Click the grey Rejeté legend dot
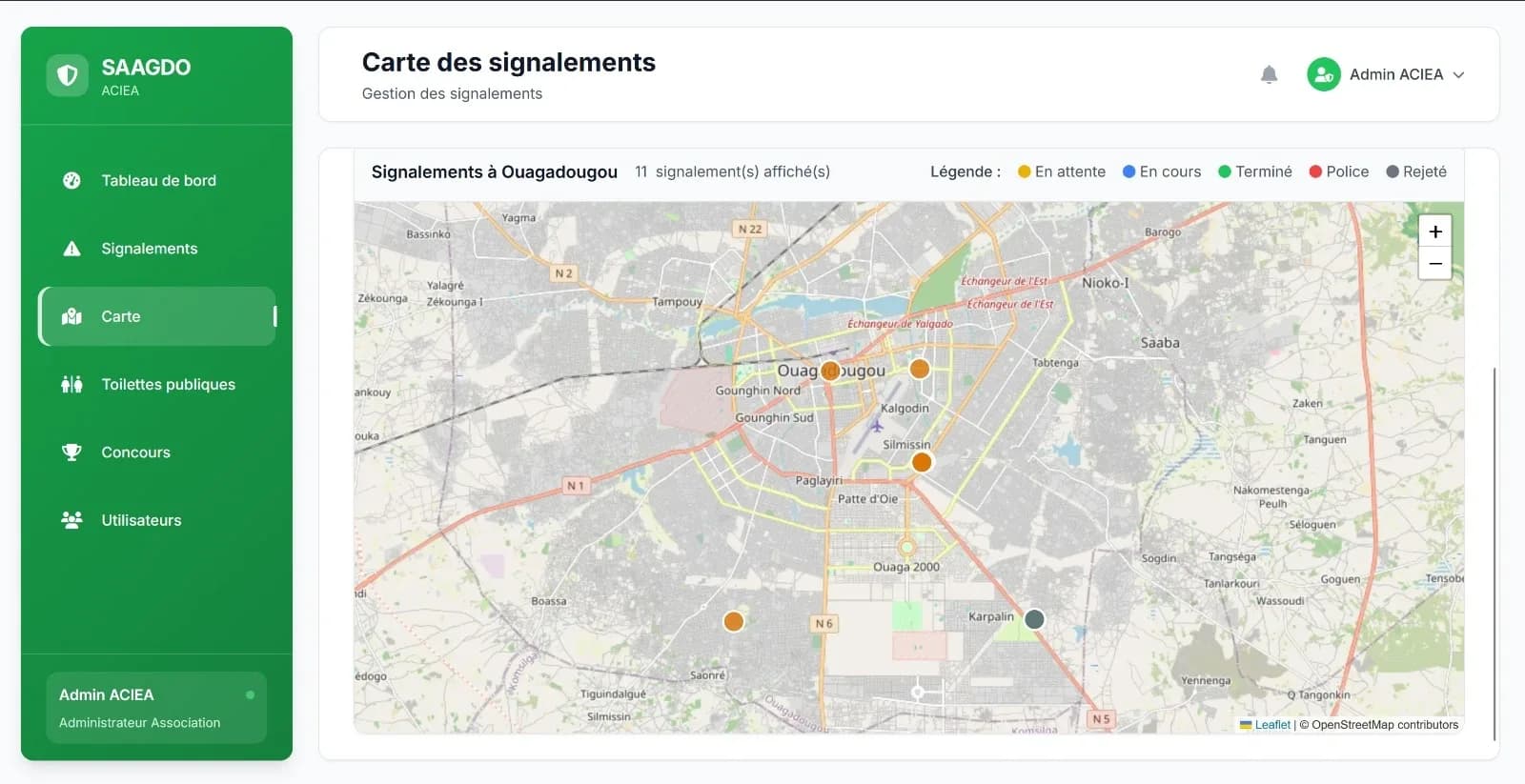The image size is (1525, 784). pos(1393,171)
